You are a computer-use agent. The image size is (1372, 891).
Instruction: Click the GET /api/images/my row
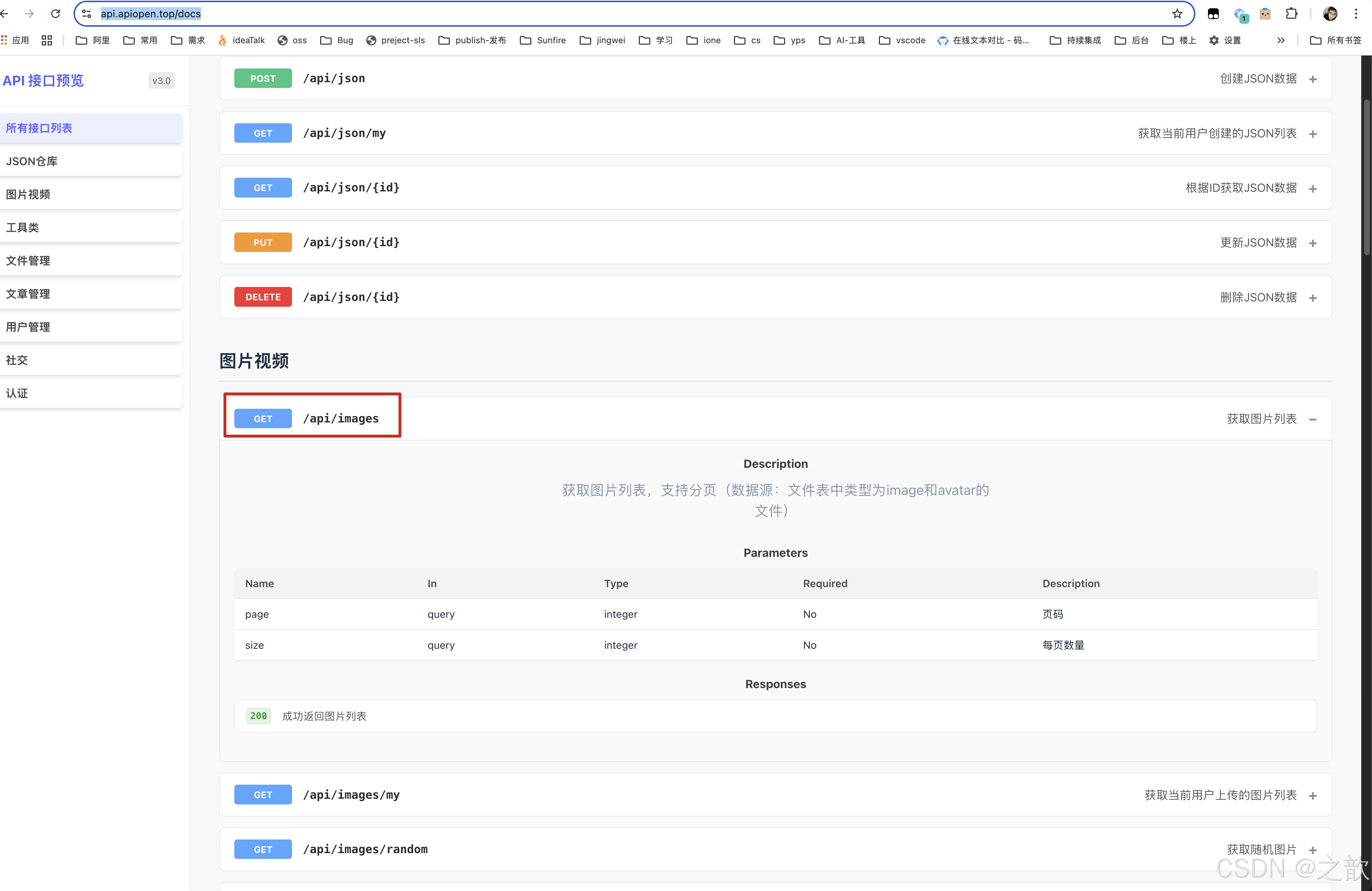(x=775, y=794)
